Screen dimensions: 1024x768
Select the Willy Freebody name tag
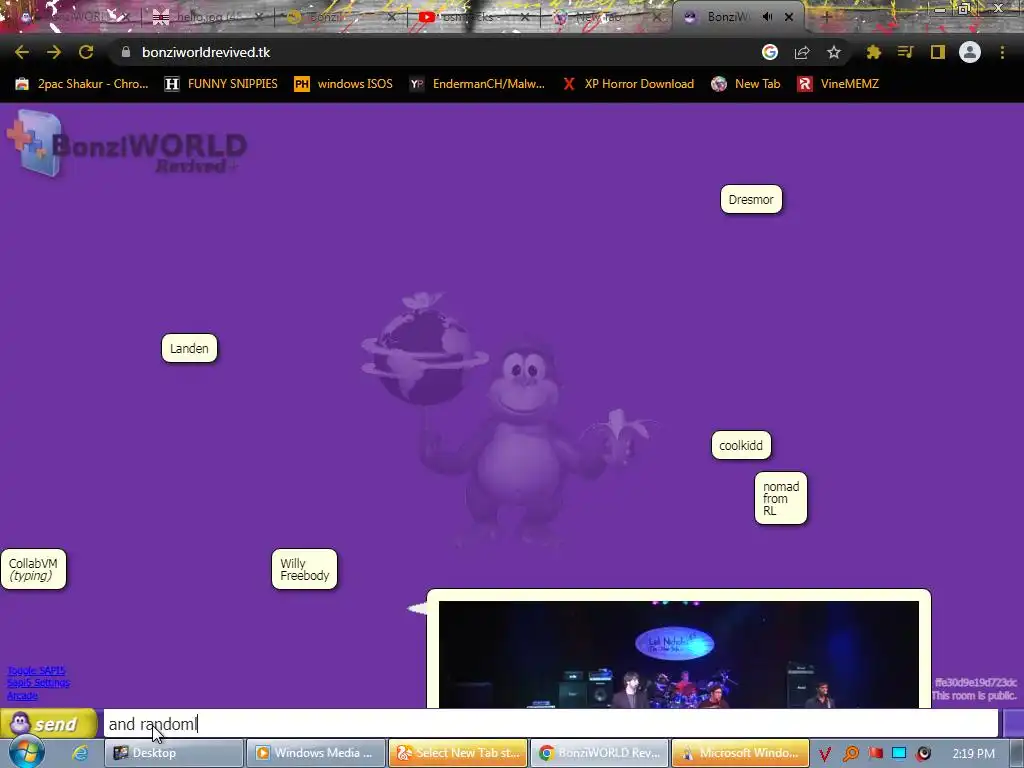coord(304,569)
